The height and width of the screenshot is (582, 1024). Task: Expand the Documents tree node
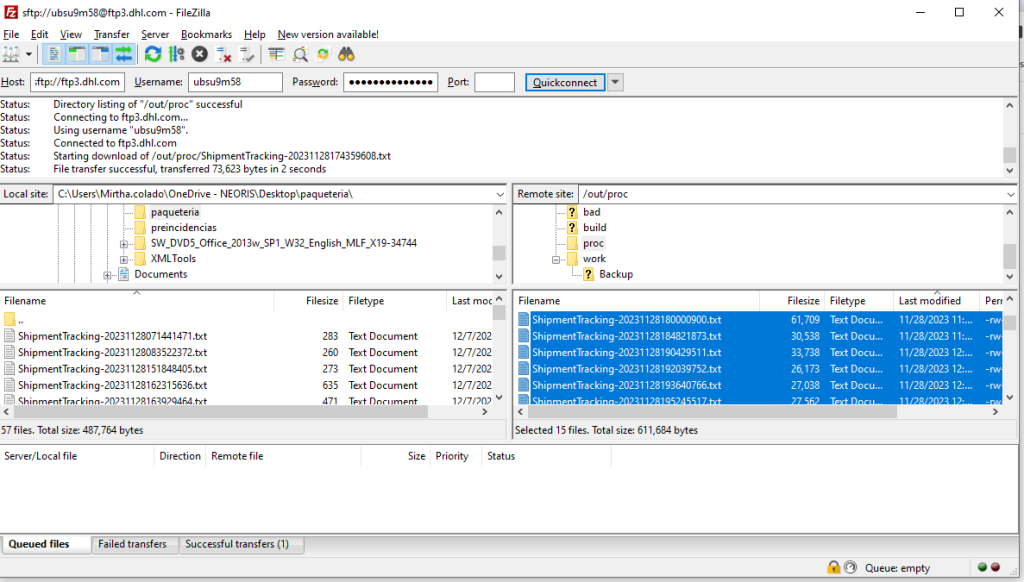107,275
